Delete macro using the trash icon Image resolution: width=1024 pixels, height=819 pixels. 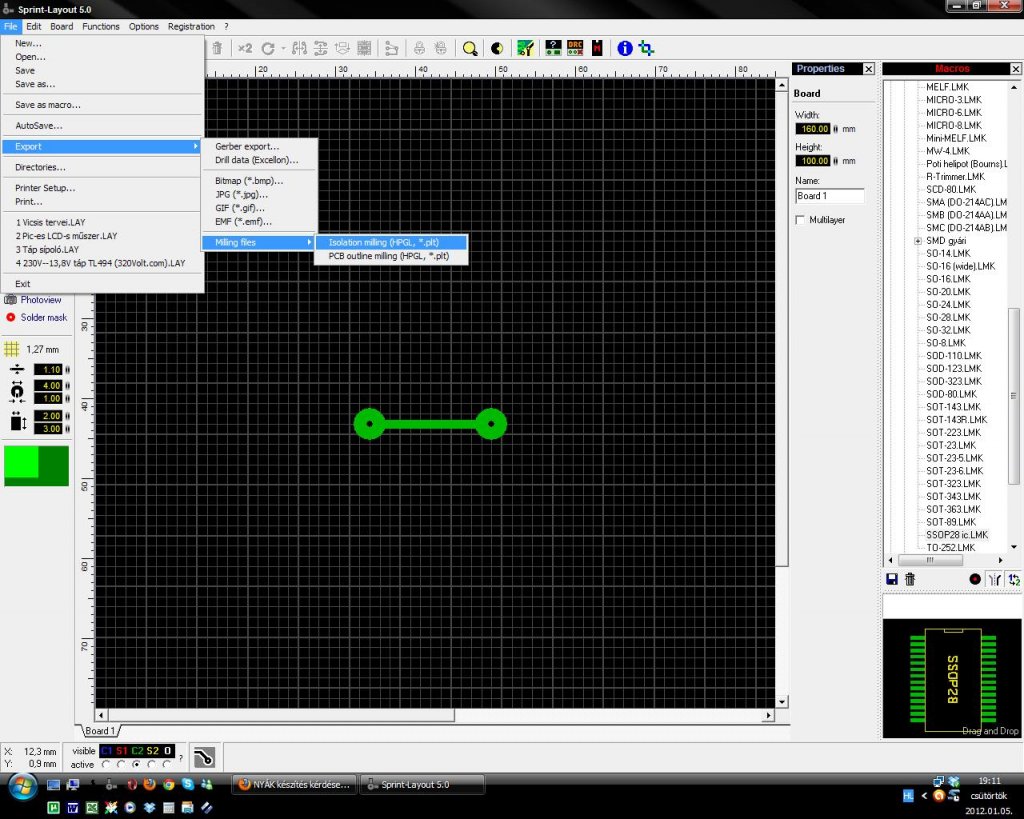[910, 578]
